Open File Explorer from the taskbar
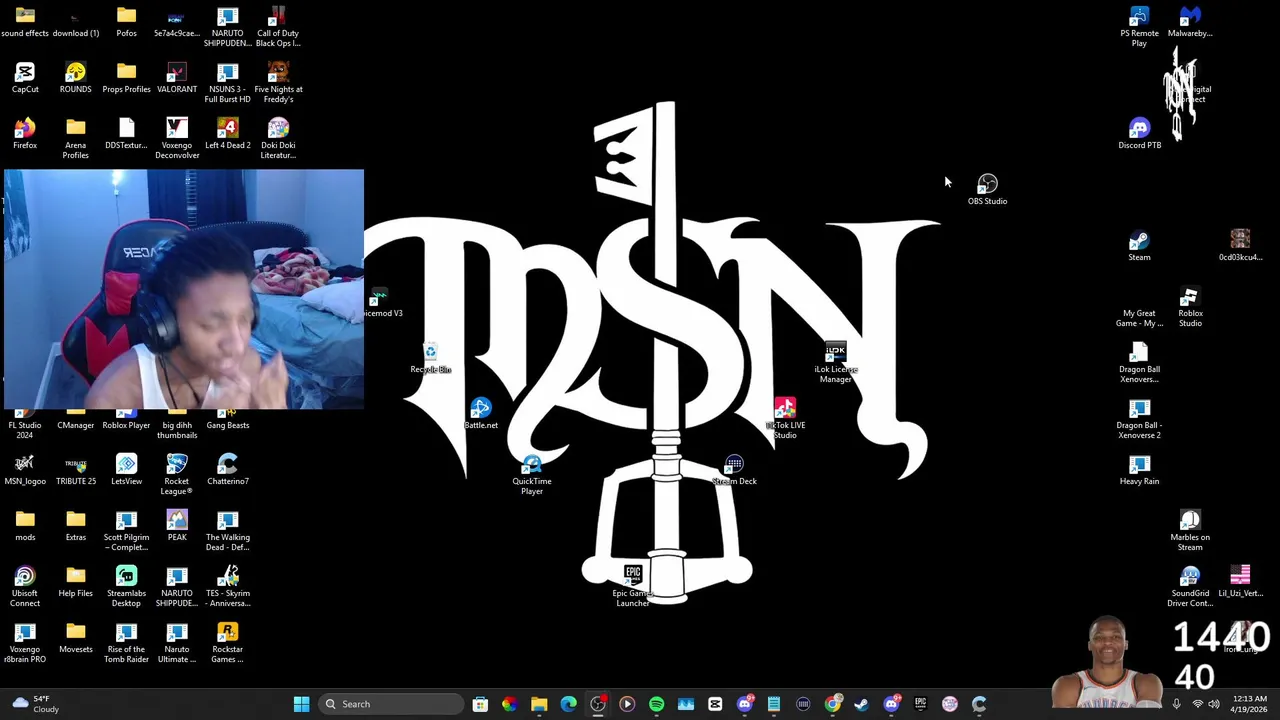The height and width of the screenshot is (720, 1280). point(539,704)
